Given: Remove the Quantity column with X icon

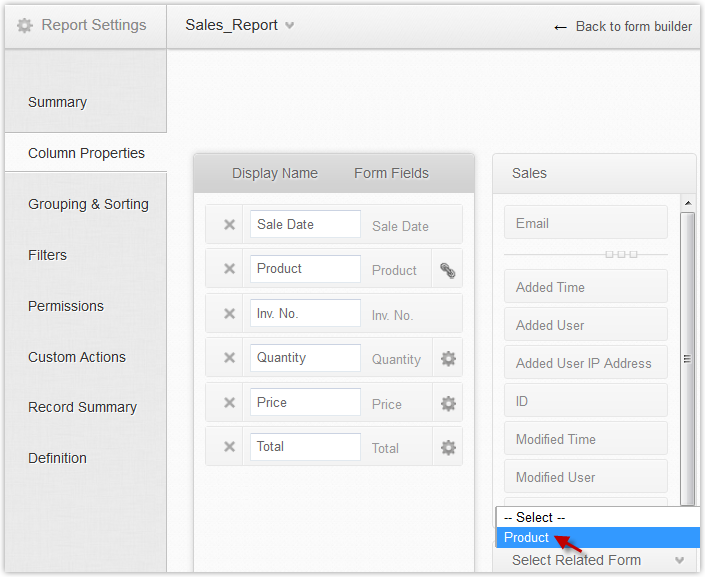Looking at the screenshot, I should (229, 358).
